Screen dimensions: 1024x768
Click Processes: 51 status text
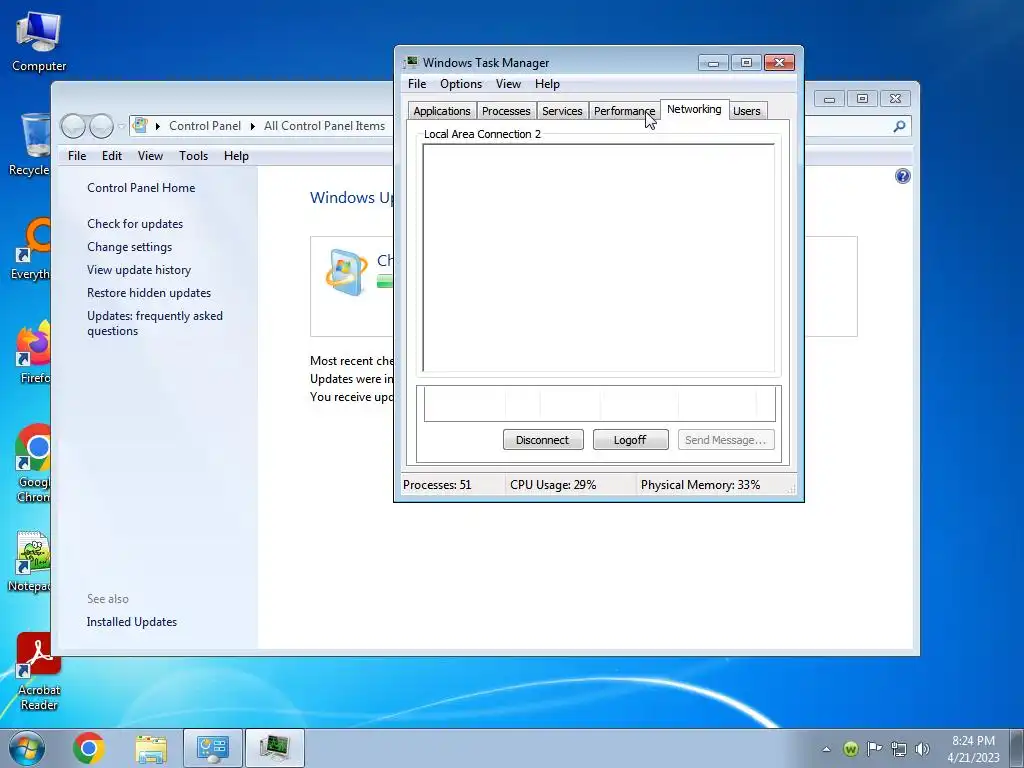coord(437,485)
